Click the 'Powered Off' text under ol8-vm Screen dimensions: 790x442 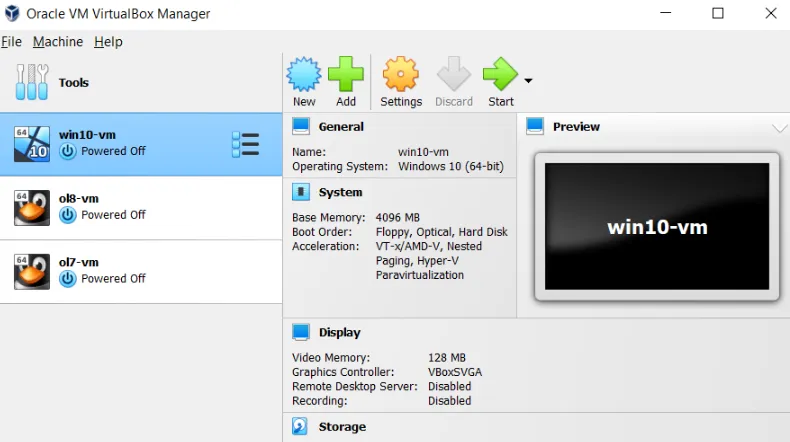113,215
